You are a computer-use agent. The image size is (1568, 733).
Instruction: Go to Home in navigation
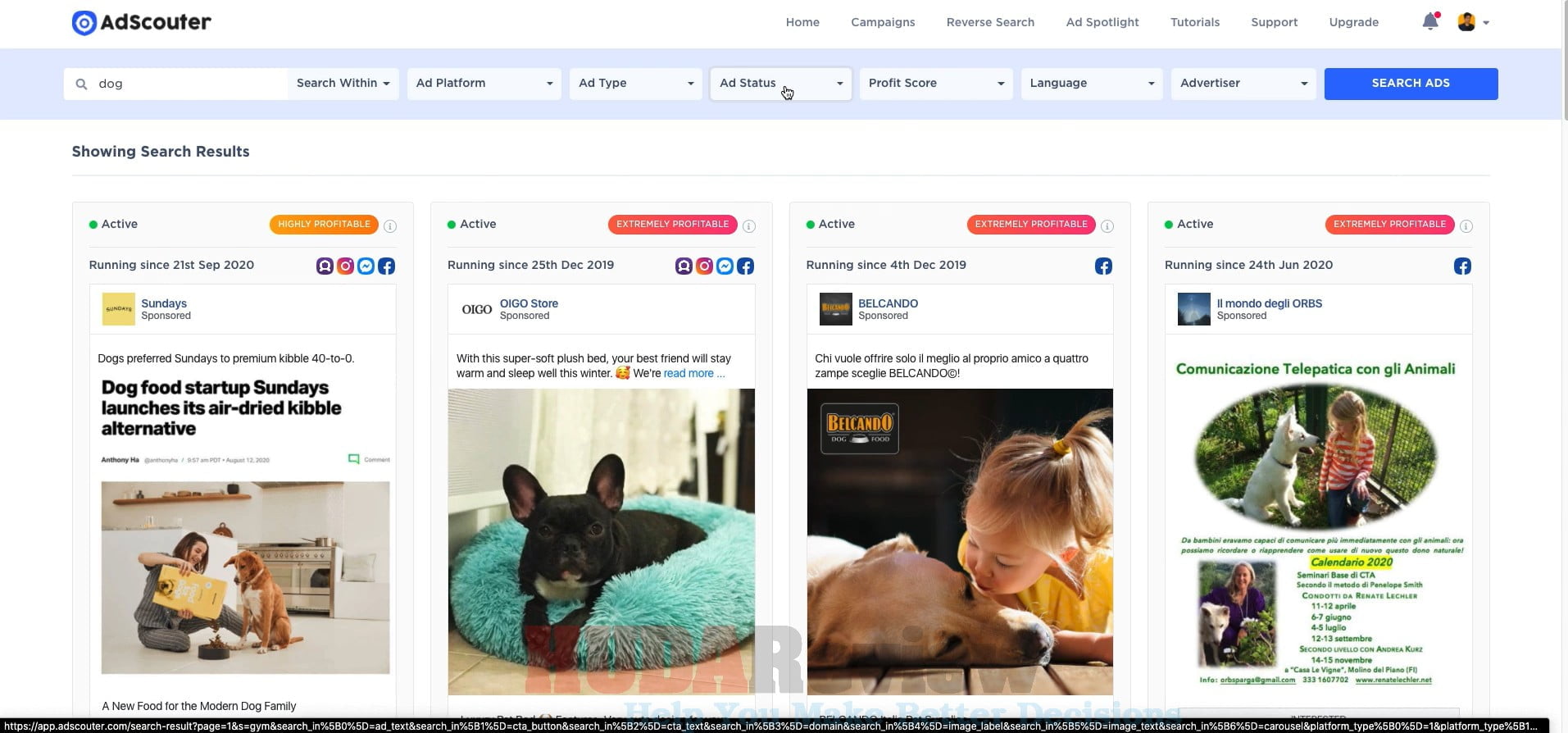tap(802, 22)
